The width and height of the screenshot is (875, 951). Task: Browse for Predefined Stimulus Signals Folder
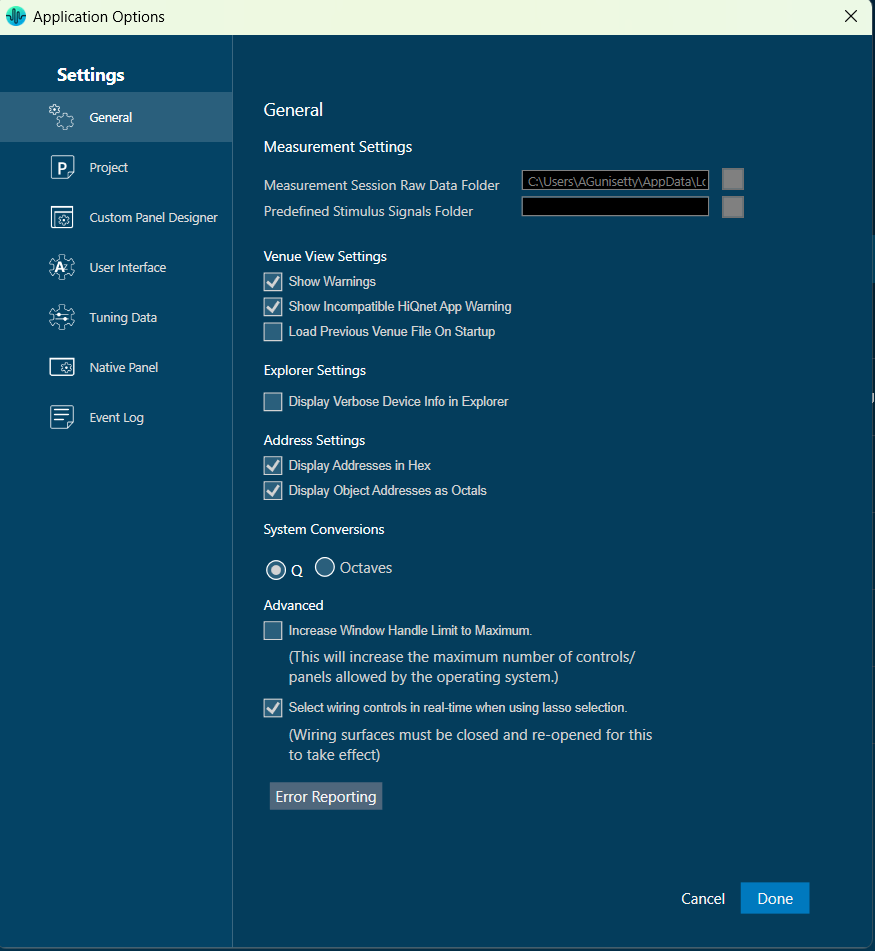[x=733, y=207]
